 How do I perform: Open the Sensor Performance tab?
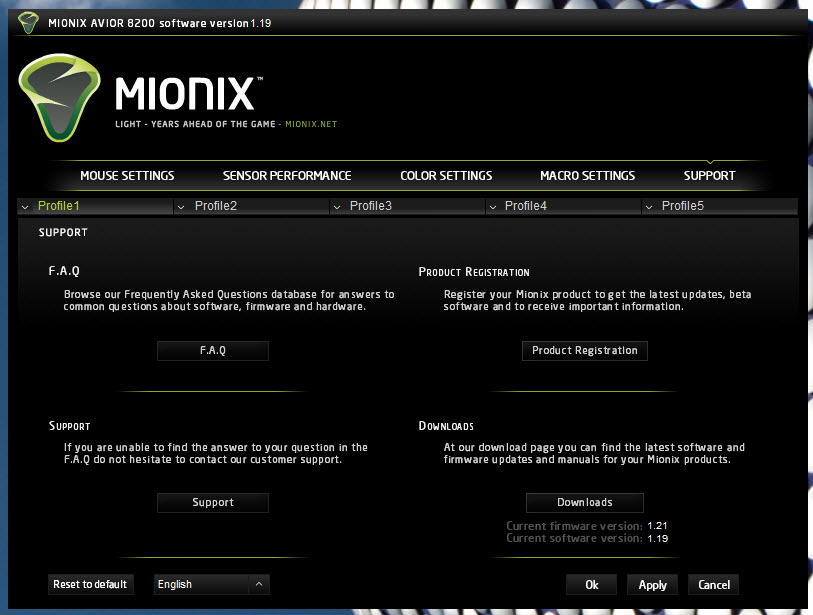tap(287, 176)
